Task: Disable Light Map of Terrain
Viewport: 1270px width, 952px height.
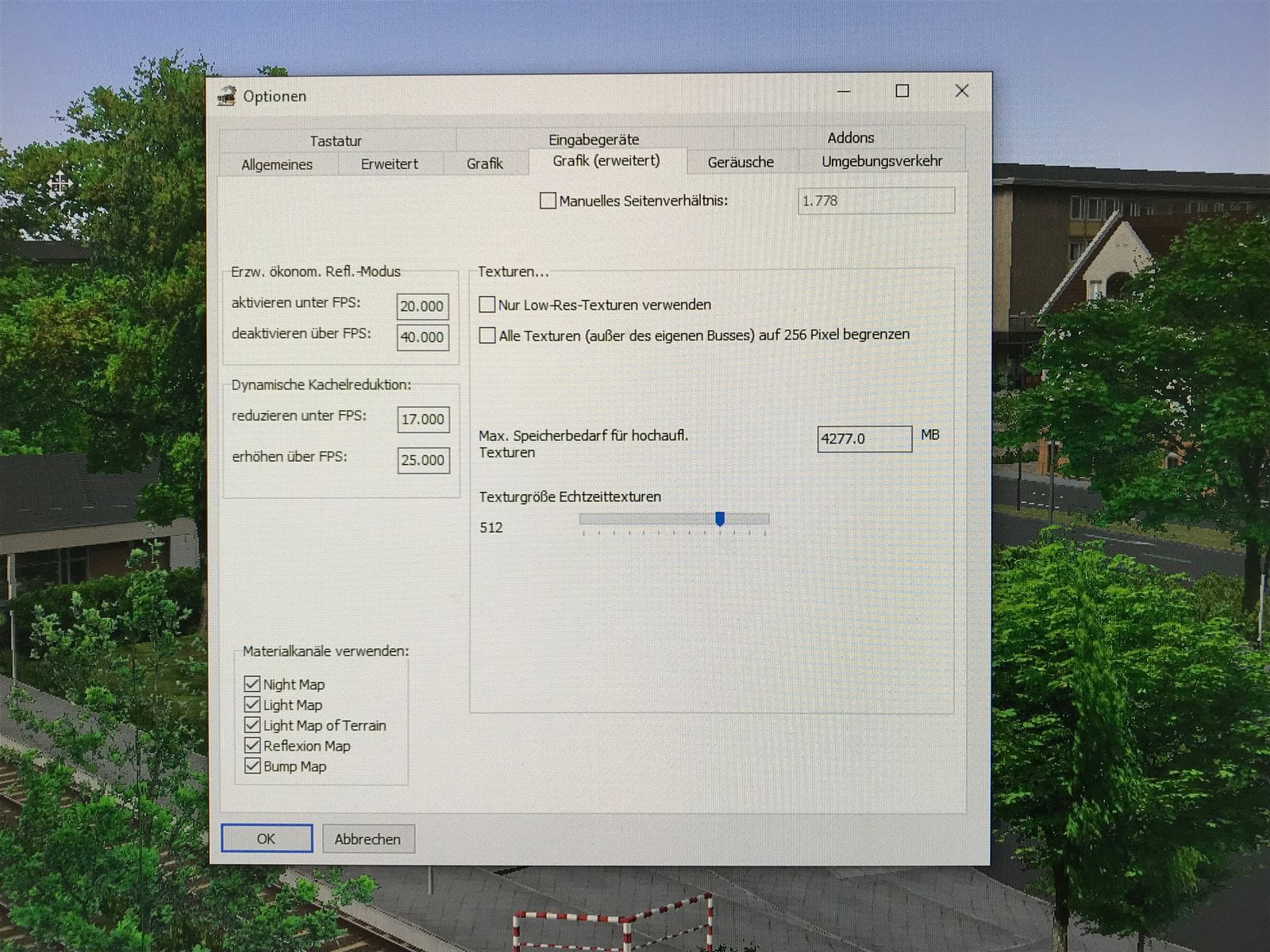Action: click(252, 725)
